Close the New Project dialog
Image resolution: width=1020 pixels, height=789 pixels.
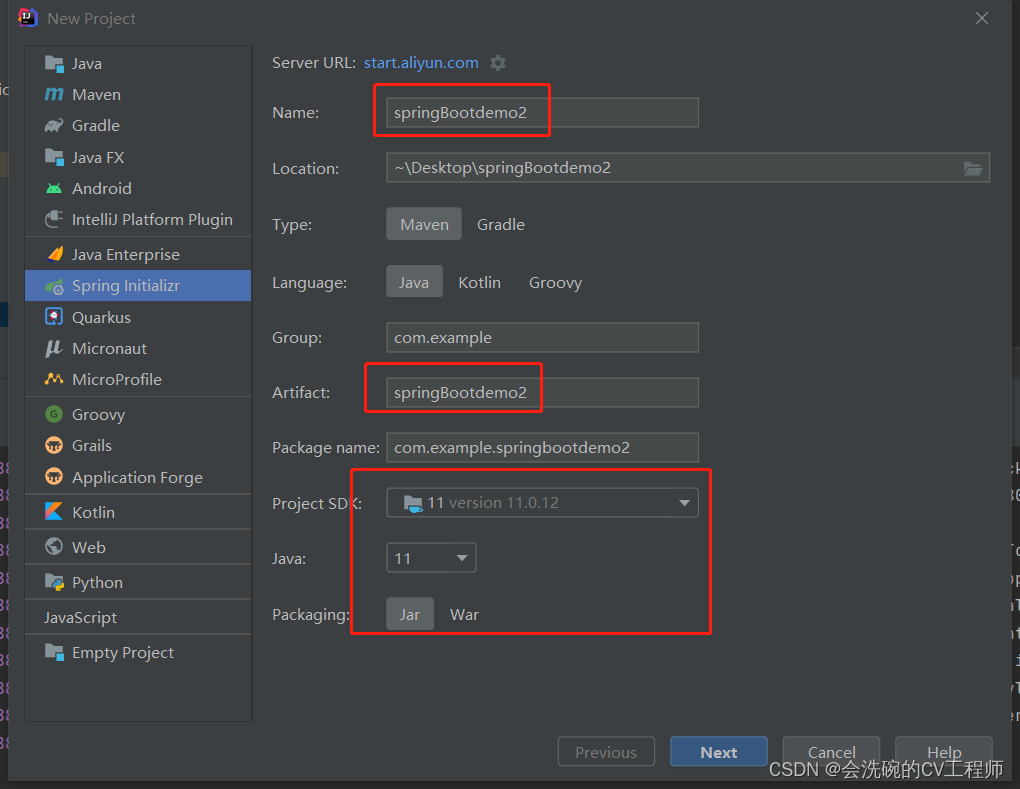click(982, 18)
